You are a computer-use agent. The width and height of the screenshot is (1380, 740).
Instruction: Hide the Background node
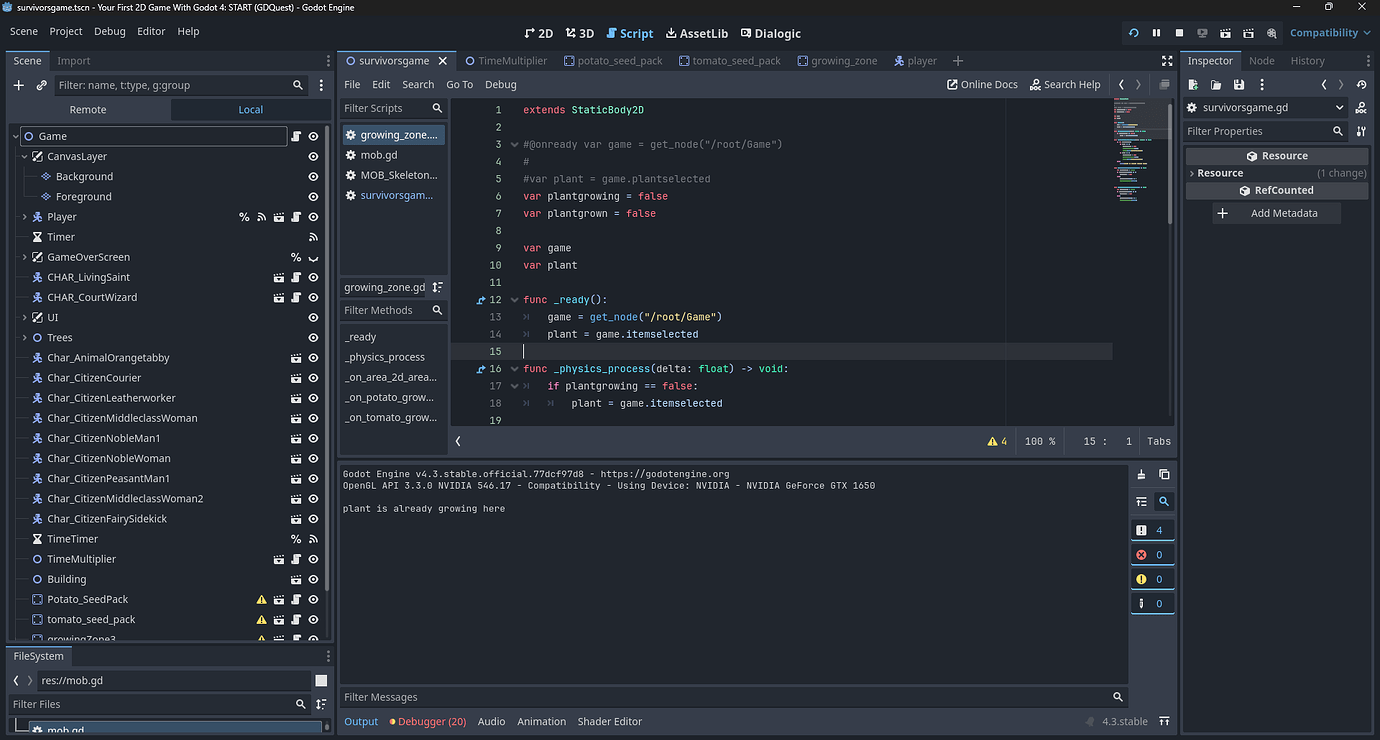coord(313,176)
